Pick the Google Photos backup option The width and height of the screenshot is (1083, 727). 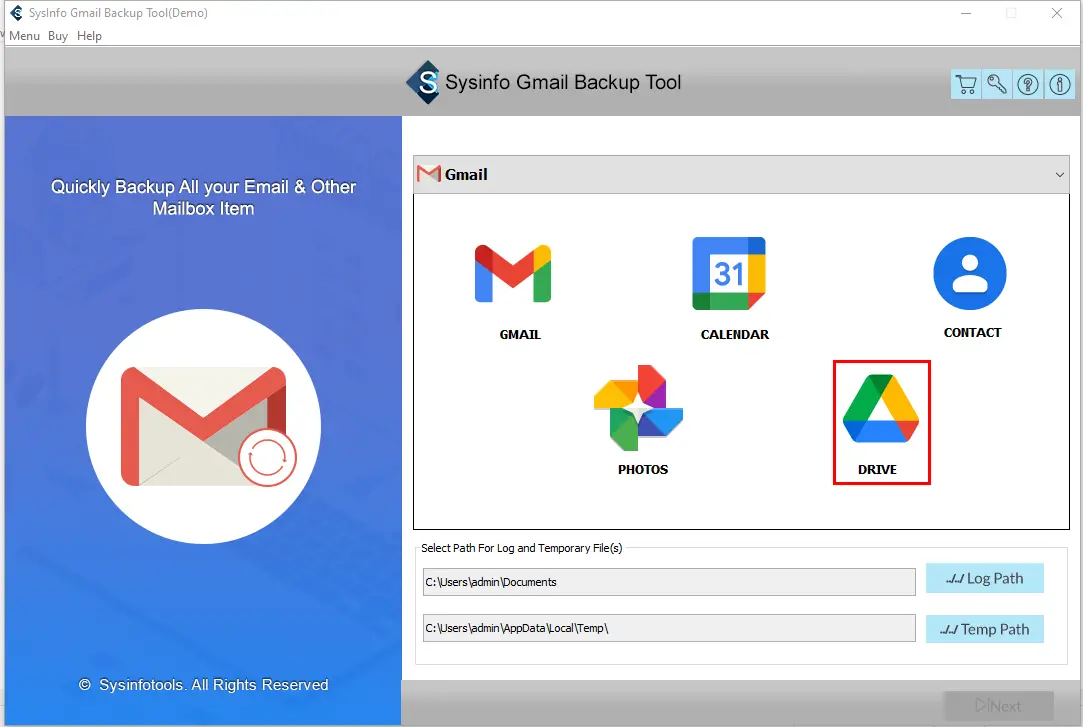point(638,407)
